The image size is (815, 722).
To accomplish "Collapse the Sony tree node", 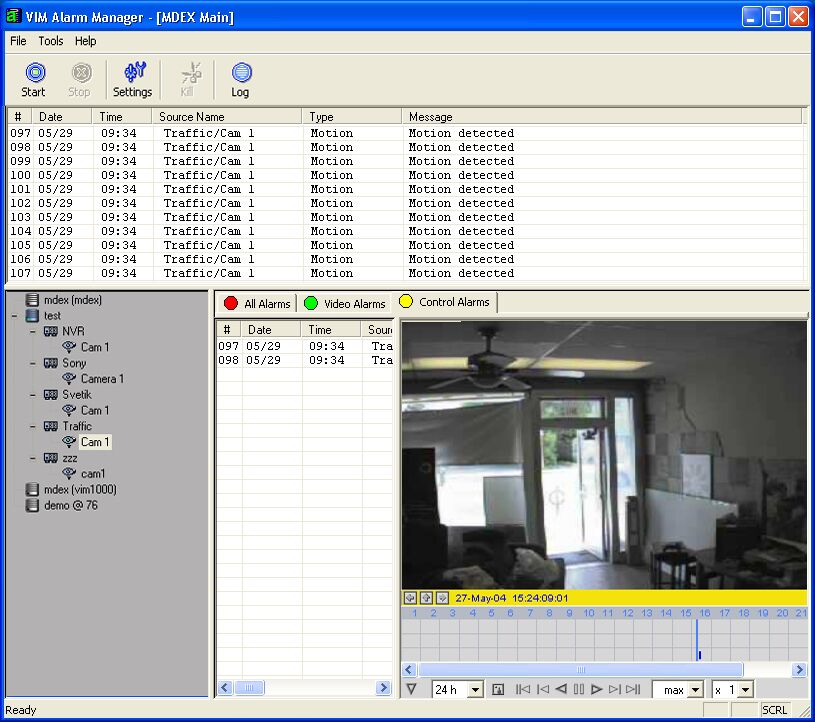I will [33, 363].
